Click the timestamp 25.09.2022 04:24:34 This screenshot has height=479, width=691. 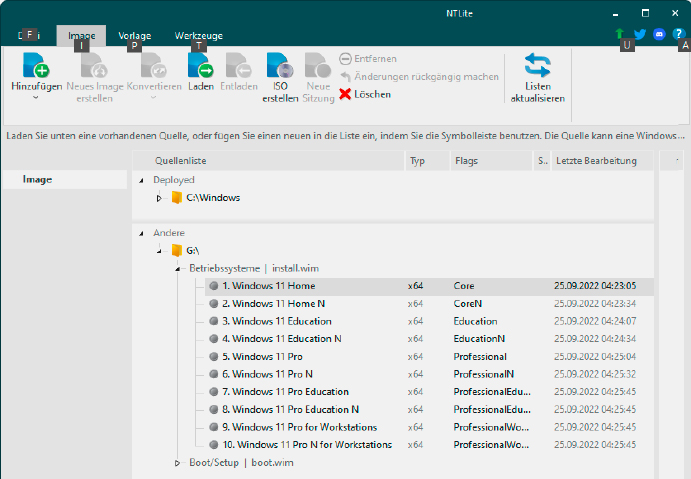point(595,339)
